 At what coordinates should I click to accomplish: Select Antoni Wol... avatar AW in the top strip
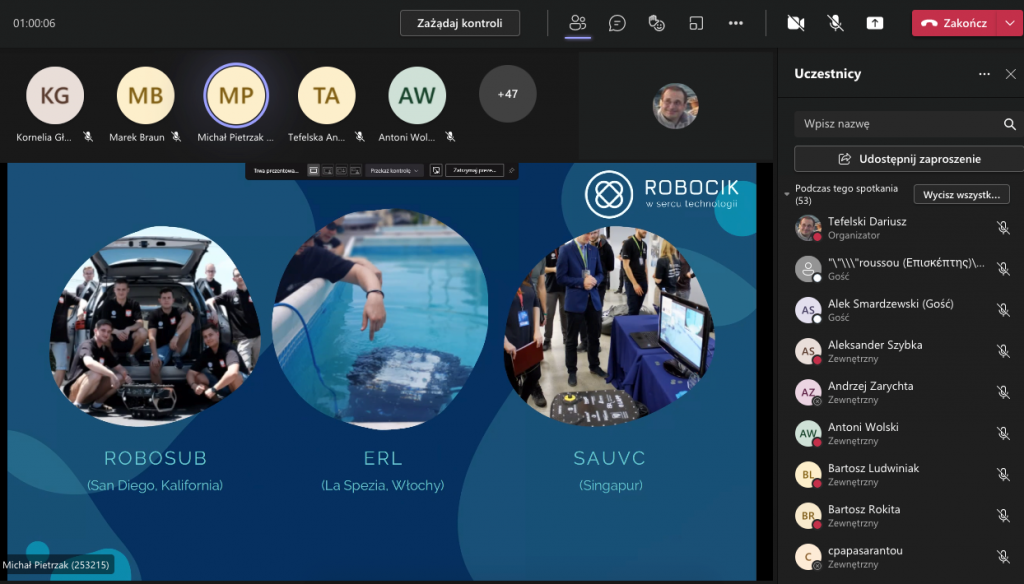(417, 95)
